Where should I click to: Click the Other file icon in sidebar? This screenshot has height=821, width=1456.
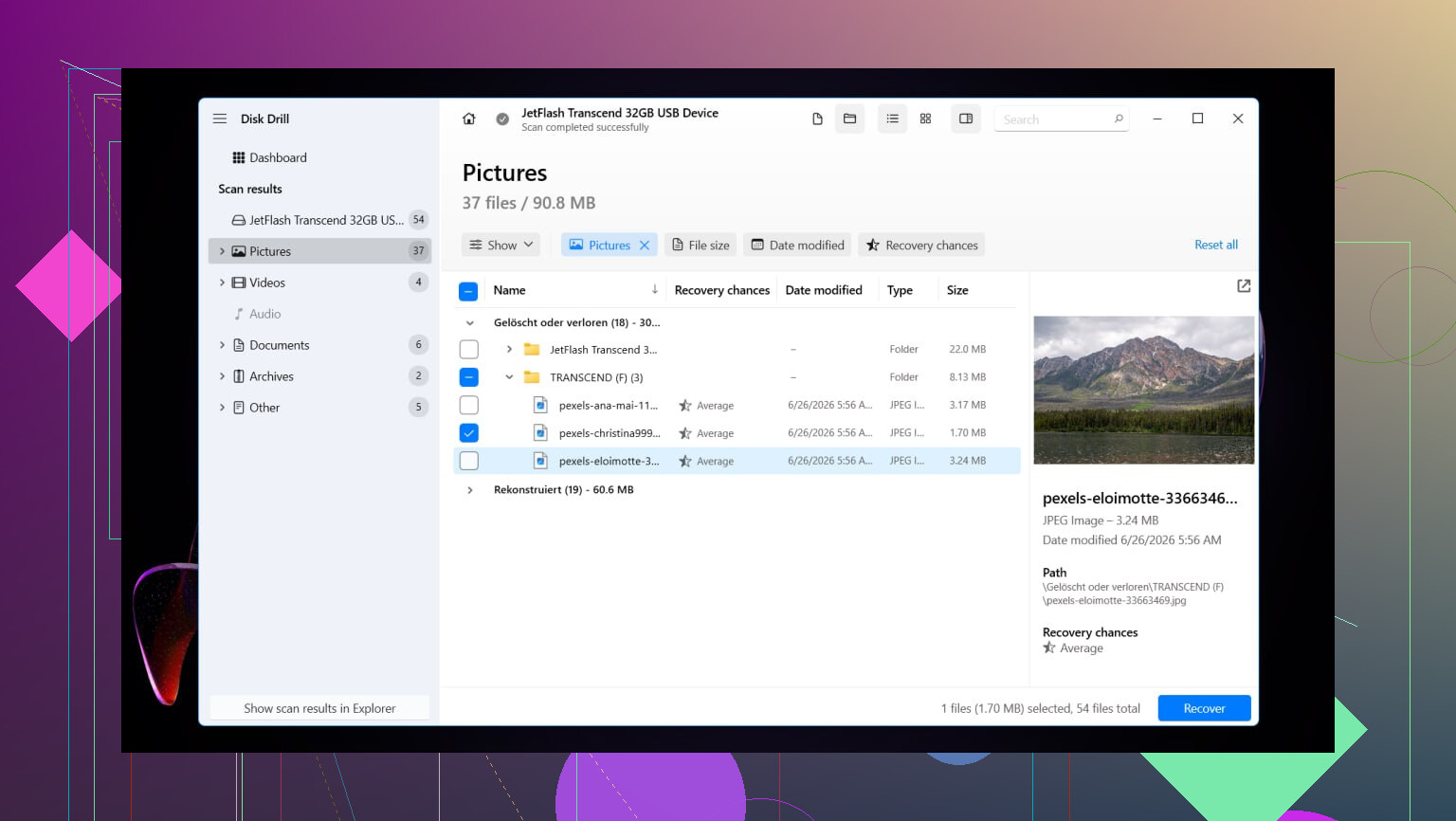tap(239, 408)
